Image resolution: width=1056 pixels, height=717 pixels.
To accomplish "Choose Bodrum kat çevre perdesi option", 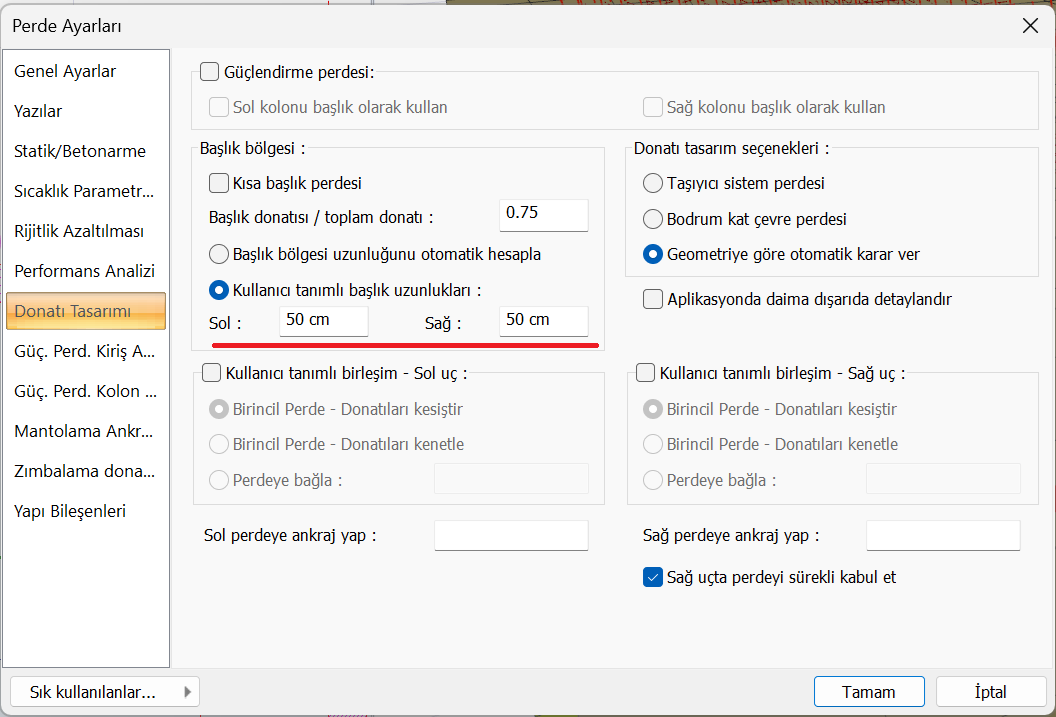I will 653,219.
